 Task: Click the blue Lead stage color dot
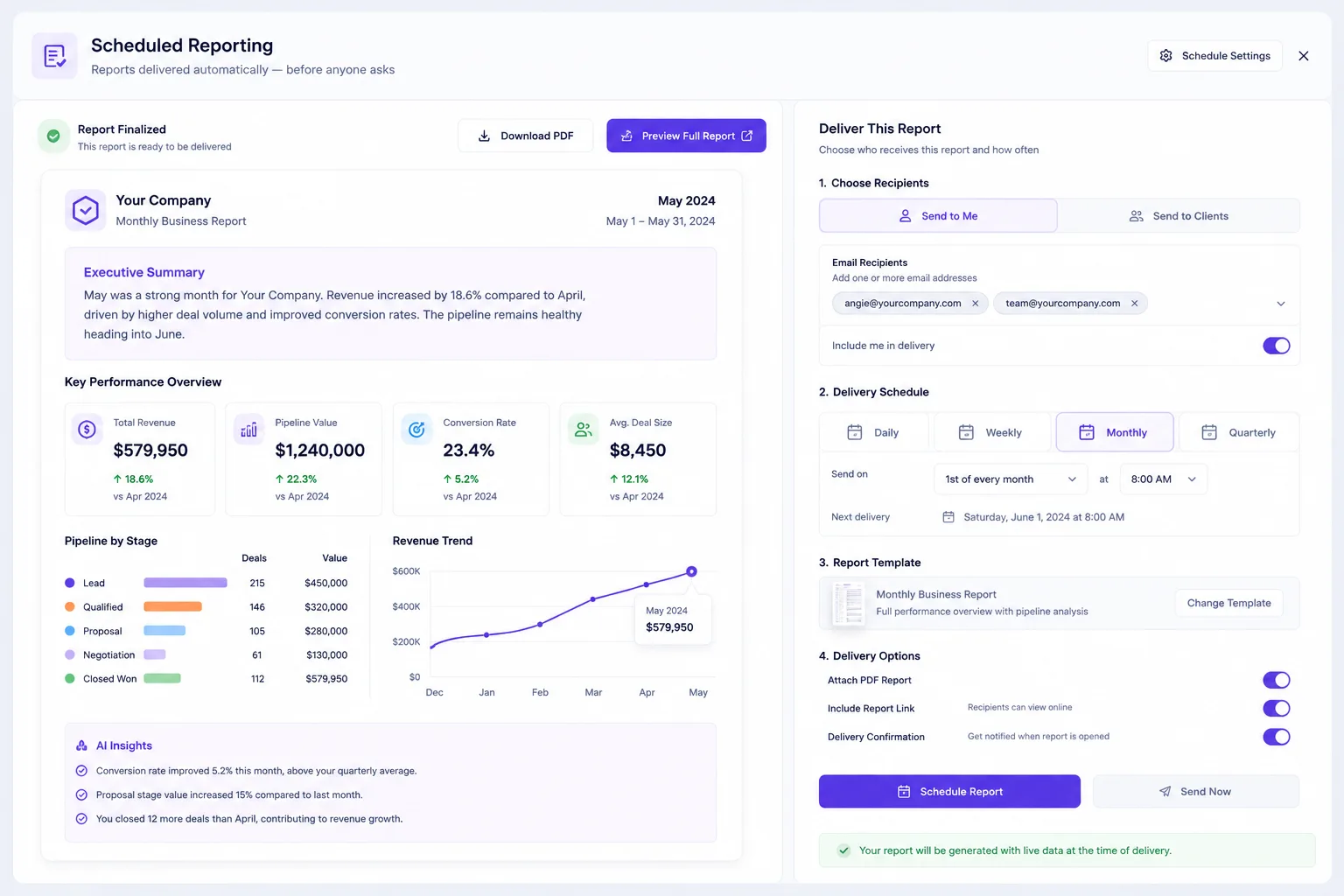[x=70, y=583]
